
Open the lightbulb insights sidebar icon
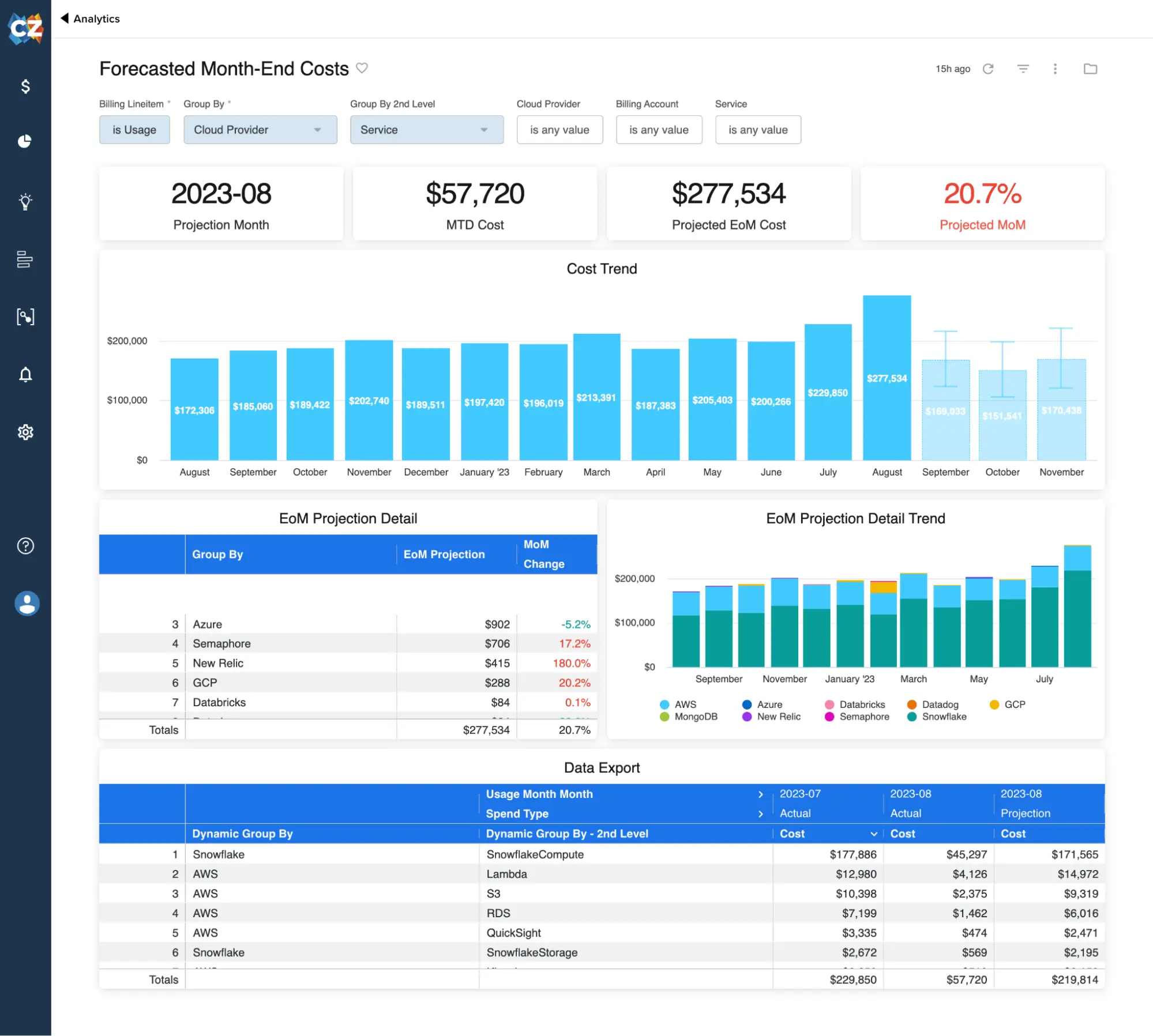click(x=25, y=201)
